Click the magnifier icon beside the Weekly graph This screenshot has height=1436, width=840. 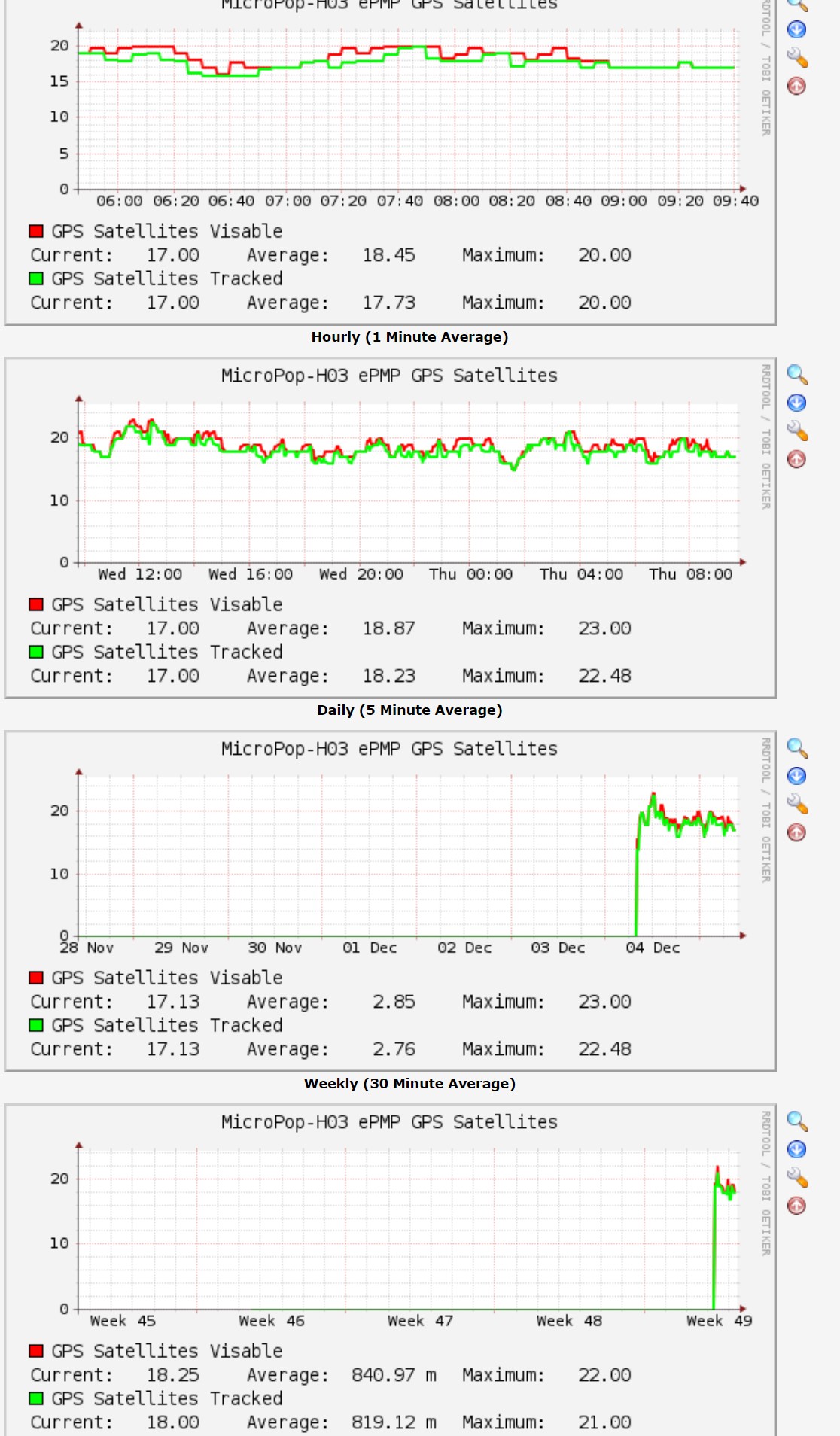797,748
